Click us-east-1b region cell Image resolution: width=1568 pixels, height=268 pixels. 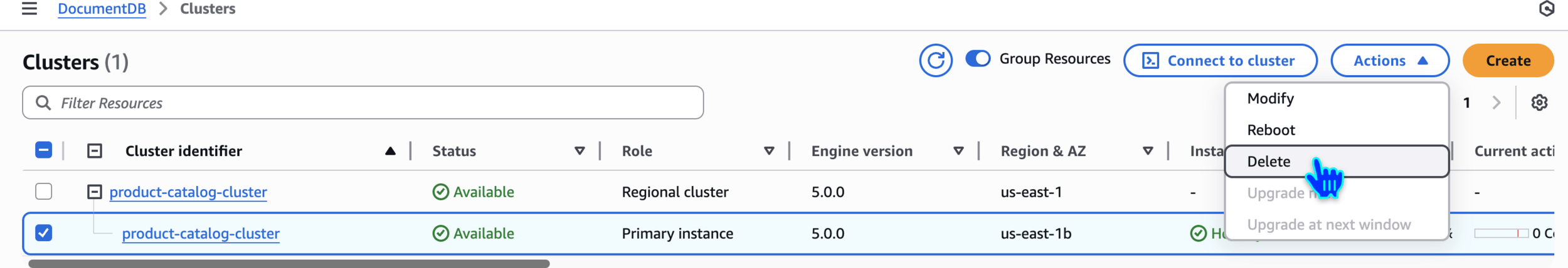pyautogui.click(x=1036, y=234)
